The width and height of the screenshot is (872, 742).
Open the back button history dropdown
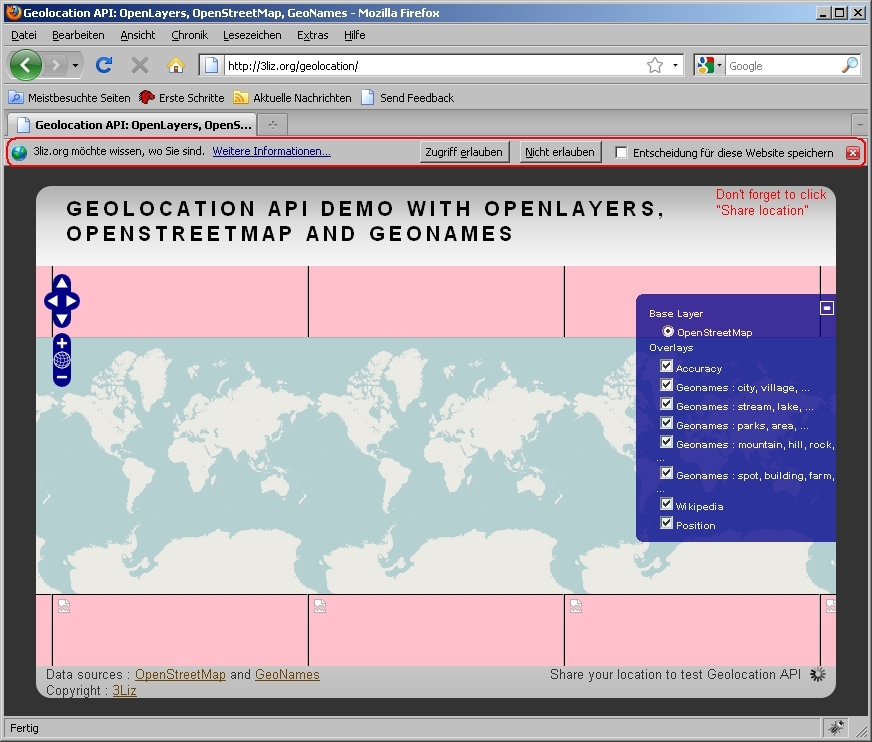pos(76,65)
